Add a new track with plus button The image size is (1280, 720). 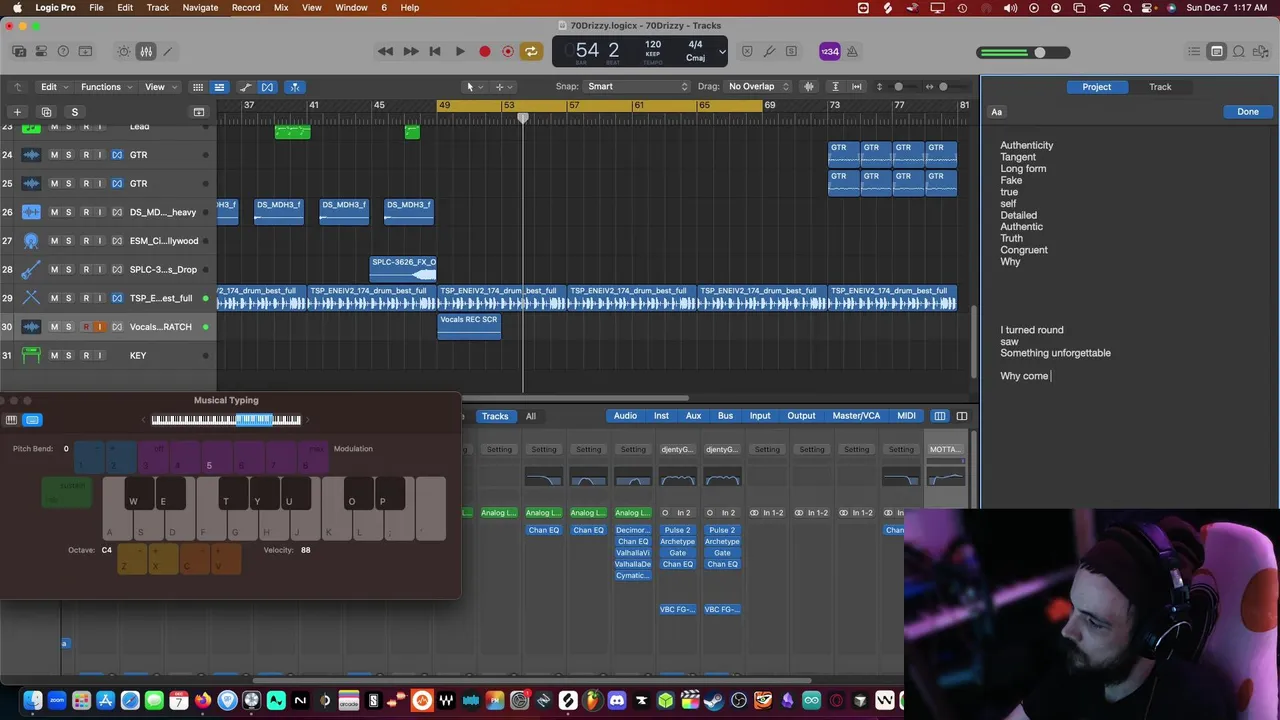17,112
